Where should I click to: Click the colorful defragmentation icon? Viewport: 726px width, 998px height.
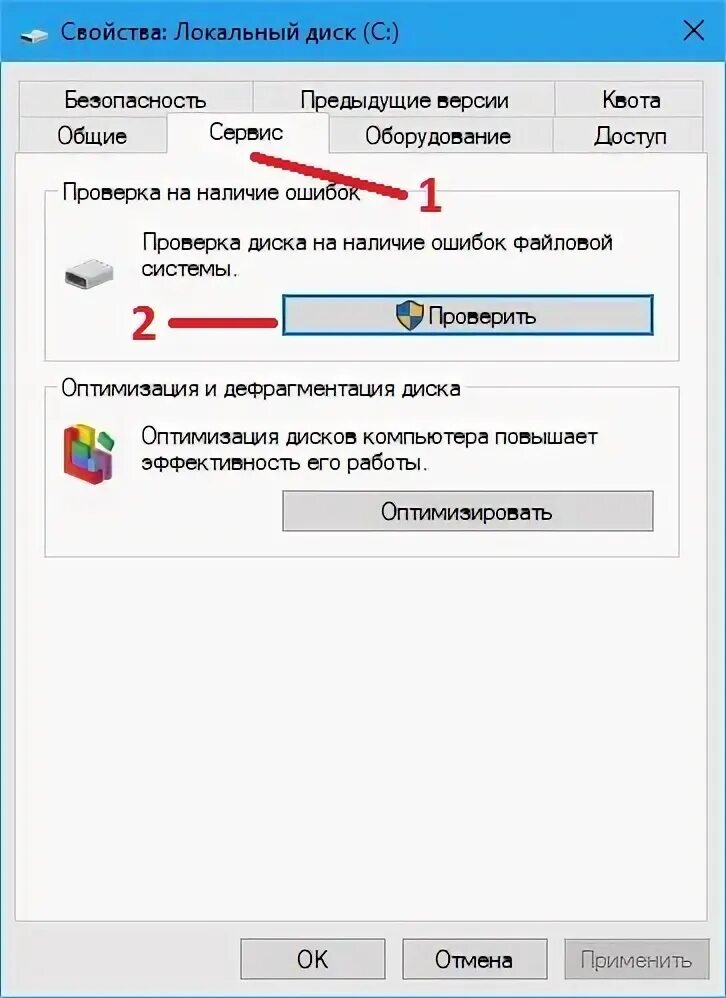90,454
